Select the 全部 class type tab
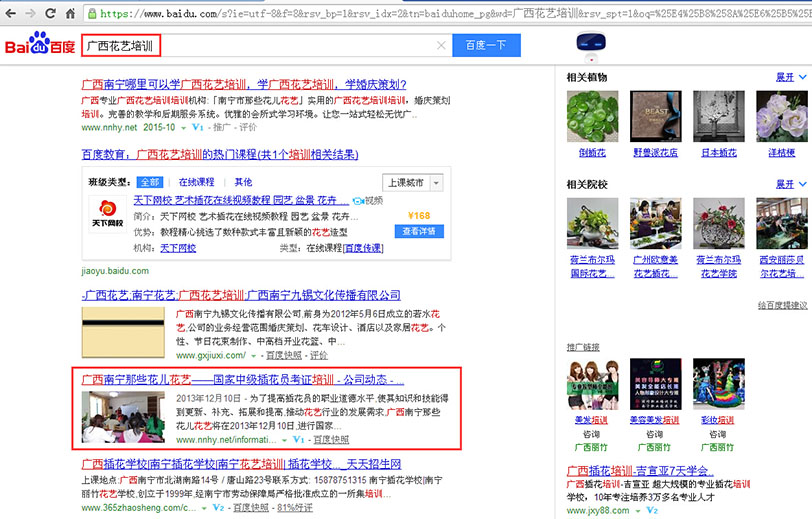The image size is (812, 519). tap(150, 182)
